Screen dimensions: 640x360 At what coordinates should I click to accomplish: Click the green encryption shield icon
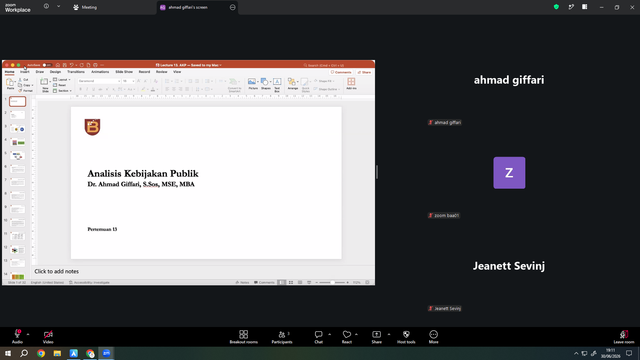coord(556,7)
